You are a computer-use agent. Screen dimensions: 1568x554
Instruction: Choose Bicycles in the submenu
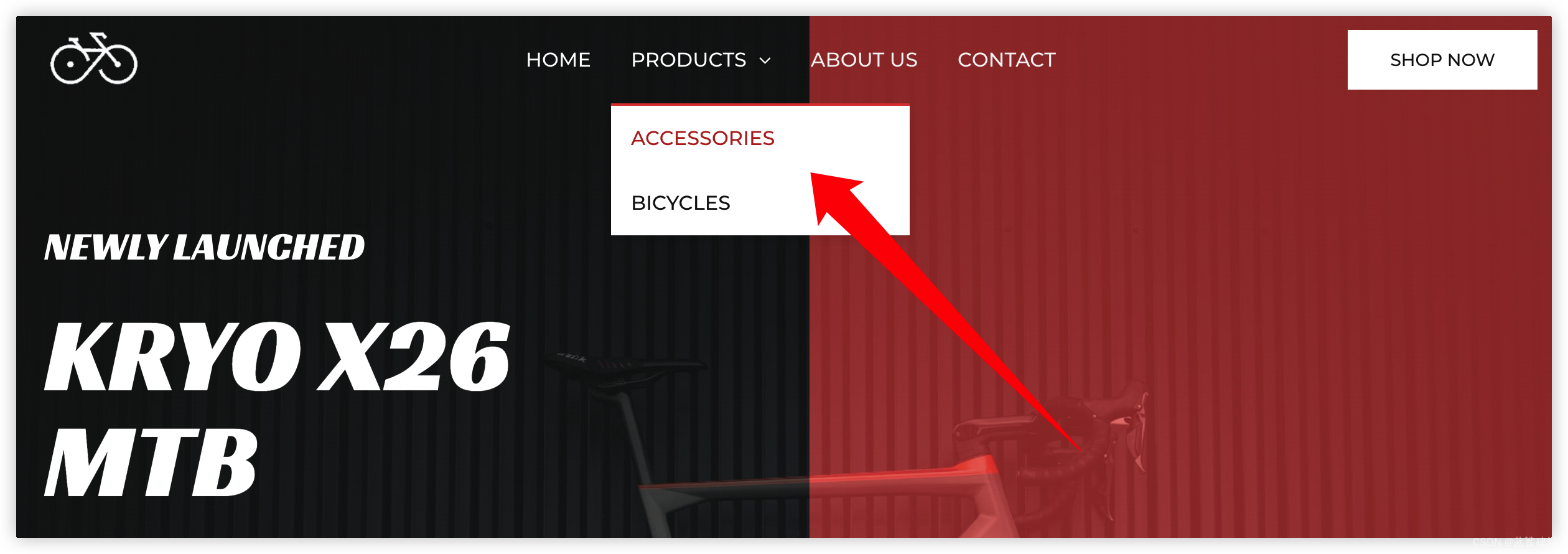[681, 203]
